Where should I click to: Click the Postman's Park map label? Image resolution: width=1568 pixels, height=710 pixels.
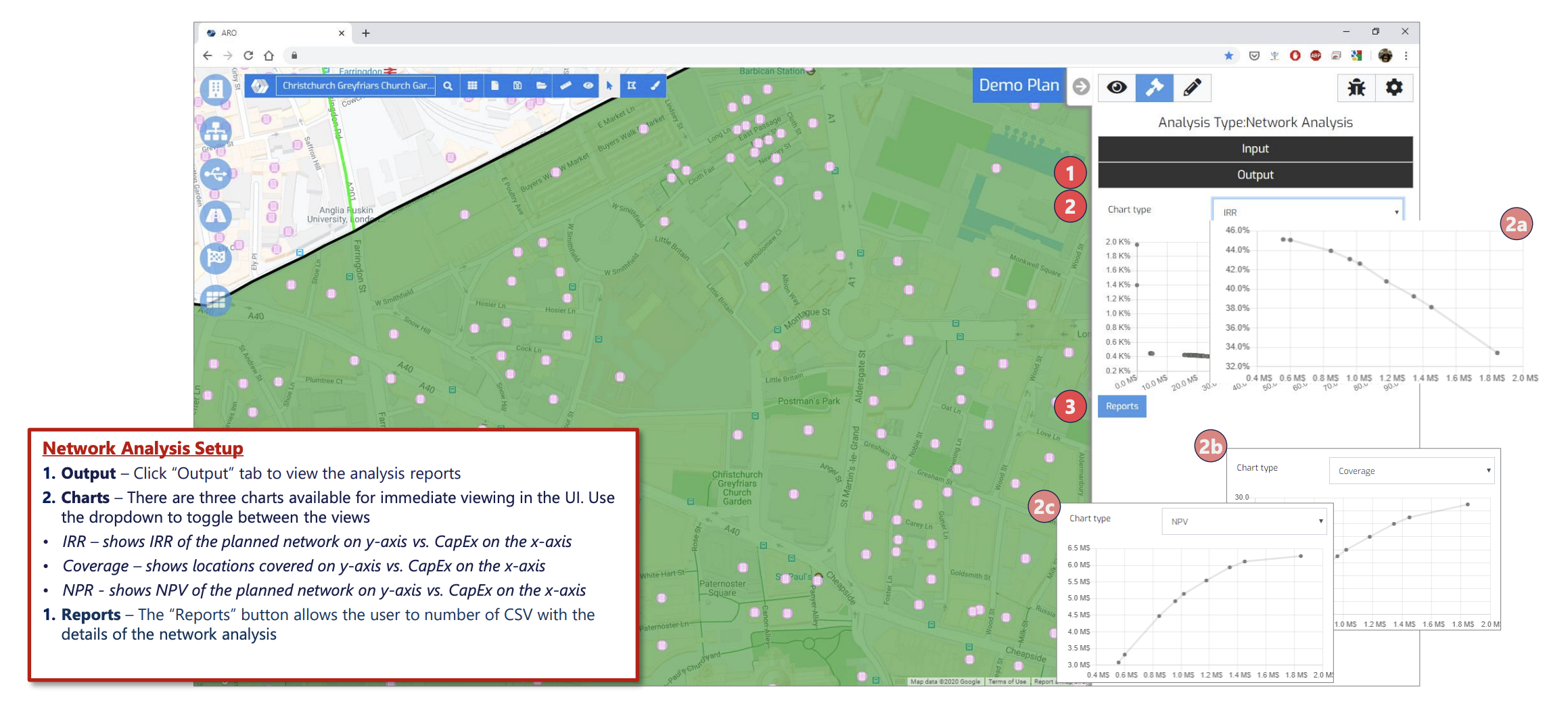[808, 401]
